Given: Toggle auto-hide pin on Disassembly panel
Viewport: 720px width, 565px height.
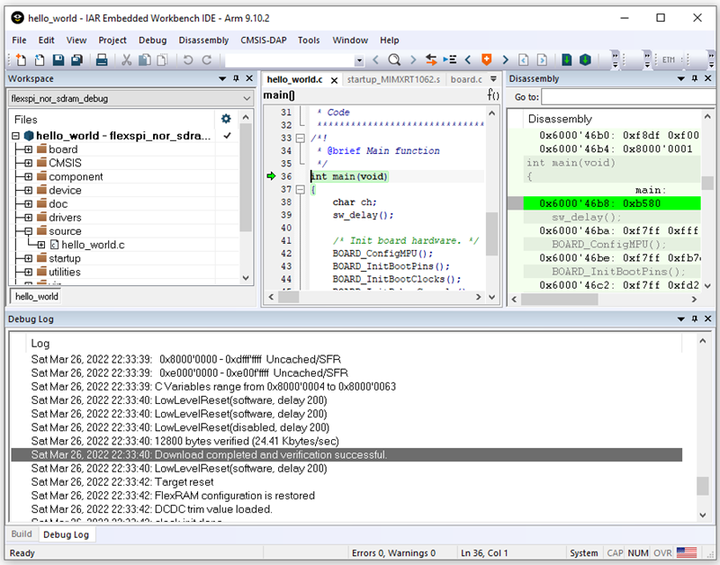Looking at the screenshot, I should (x=696, y=79).
